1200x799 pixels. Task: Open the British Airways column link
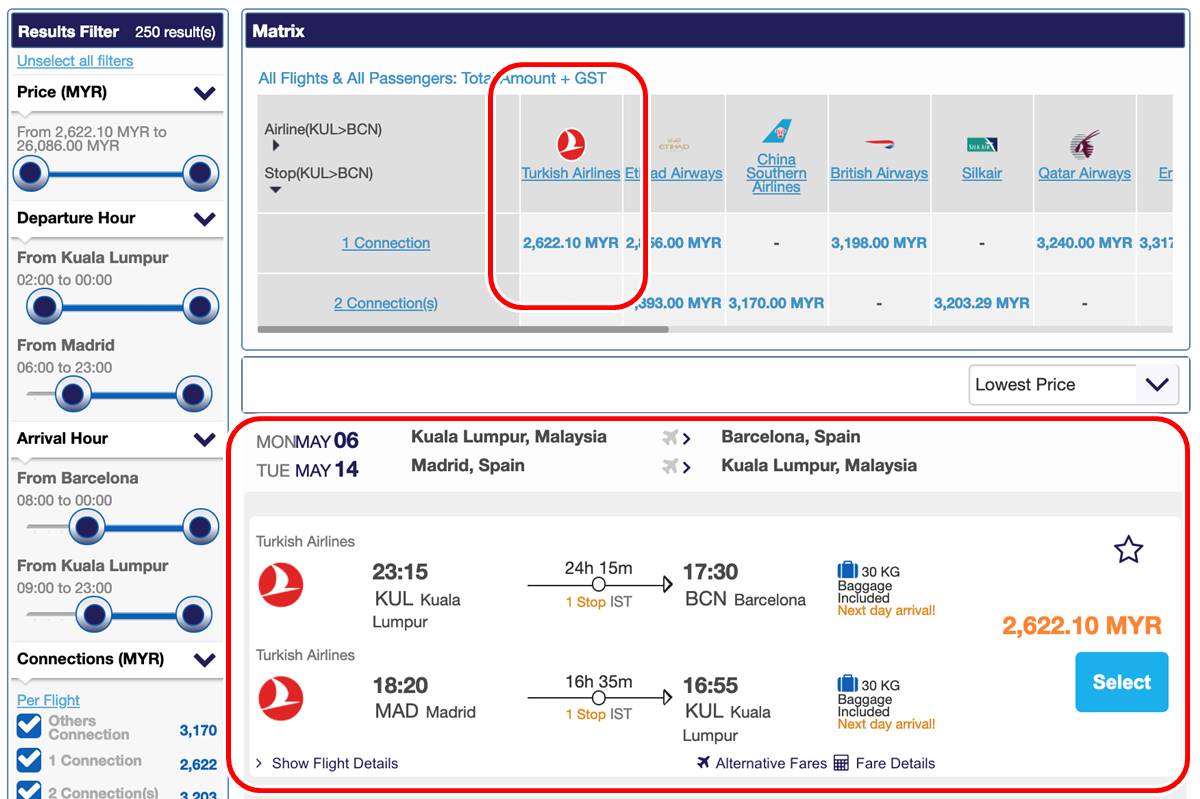click(879, 173)
